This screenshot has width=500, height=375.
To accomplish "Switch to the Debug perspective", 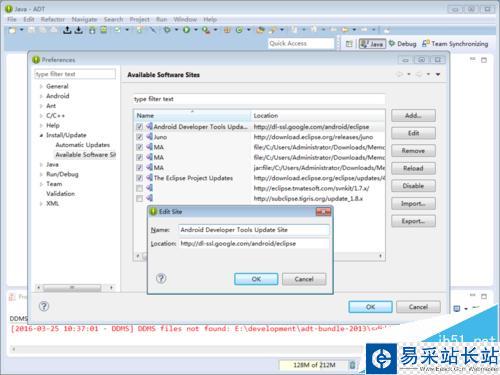I will 403,44.
